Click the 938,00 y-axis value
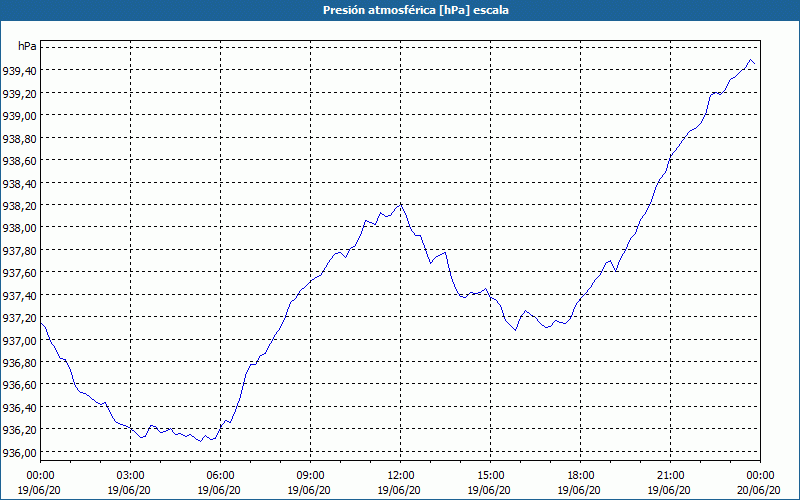800x500 pixels. (19, 228)
